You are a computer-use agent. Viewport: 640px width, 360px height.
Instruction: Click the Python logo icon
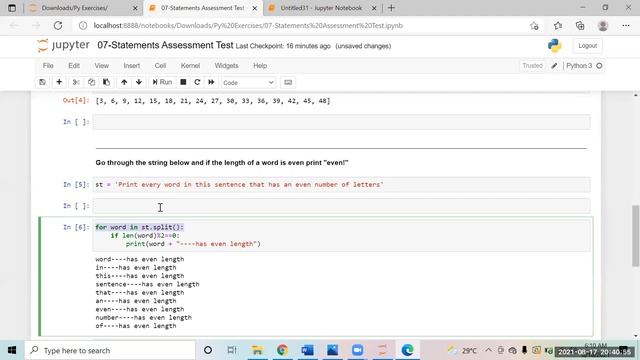click(x=554, y=45)
